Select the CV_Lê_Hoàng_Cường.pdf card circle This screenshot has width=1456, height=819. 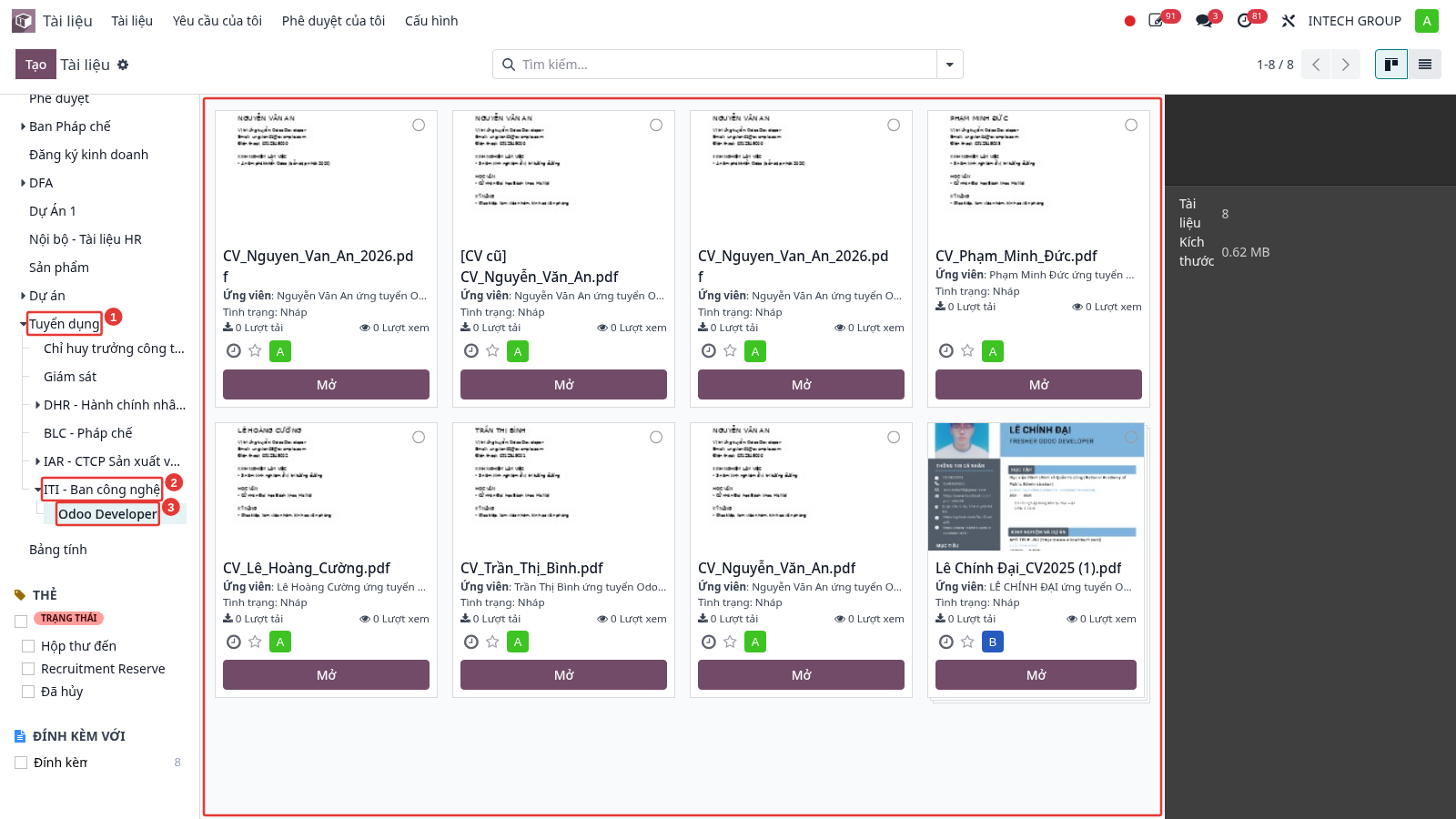[x=419, y=438]
